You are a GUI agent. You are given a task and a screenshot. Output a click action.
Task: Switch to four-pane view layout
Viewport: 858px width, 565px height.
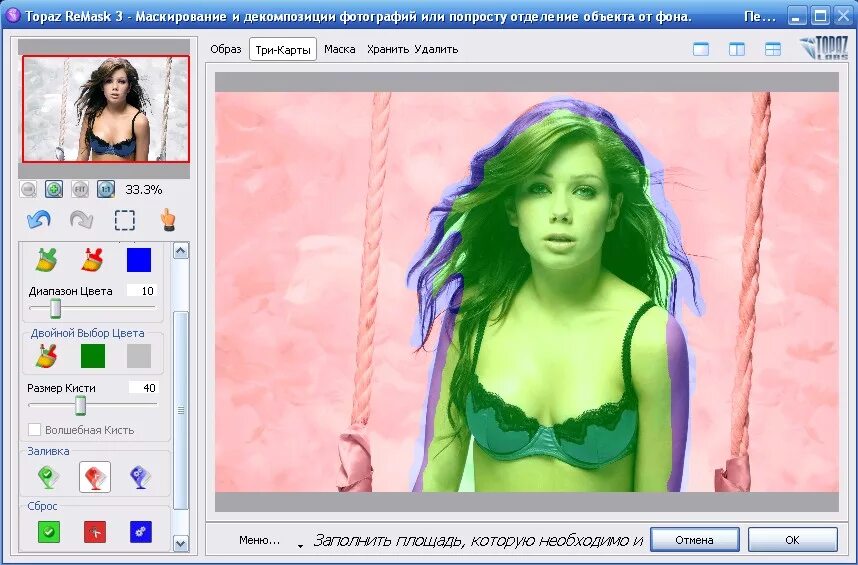click(773, 49)
